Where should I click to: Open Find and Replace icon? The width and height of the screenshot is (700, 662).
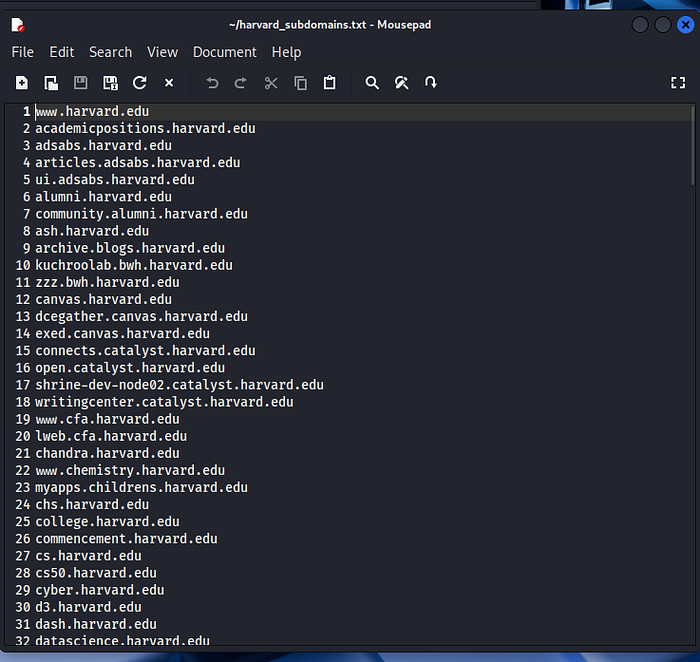401,83
